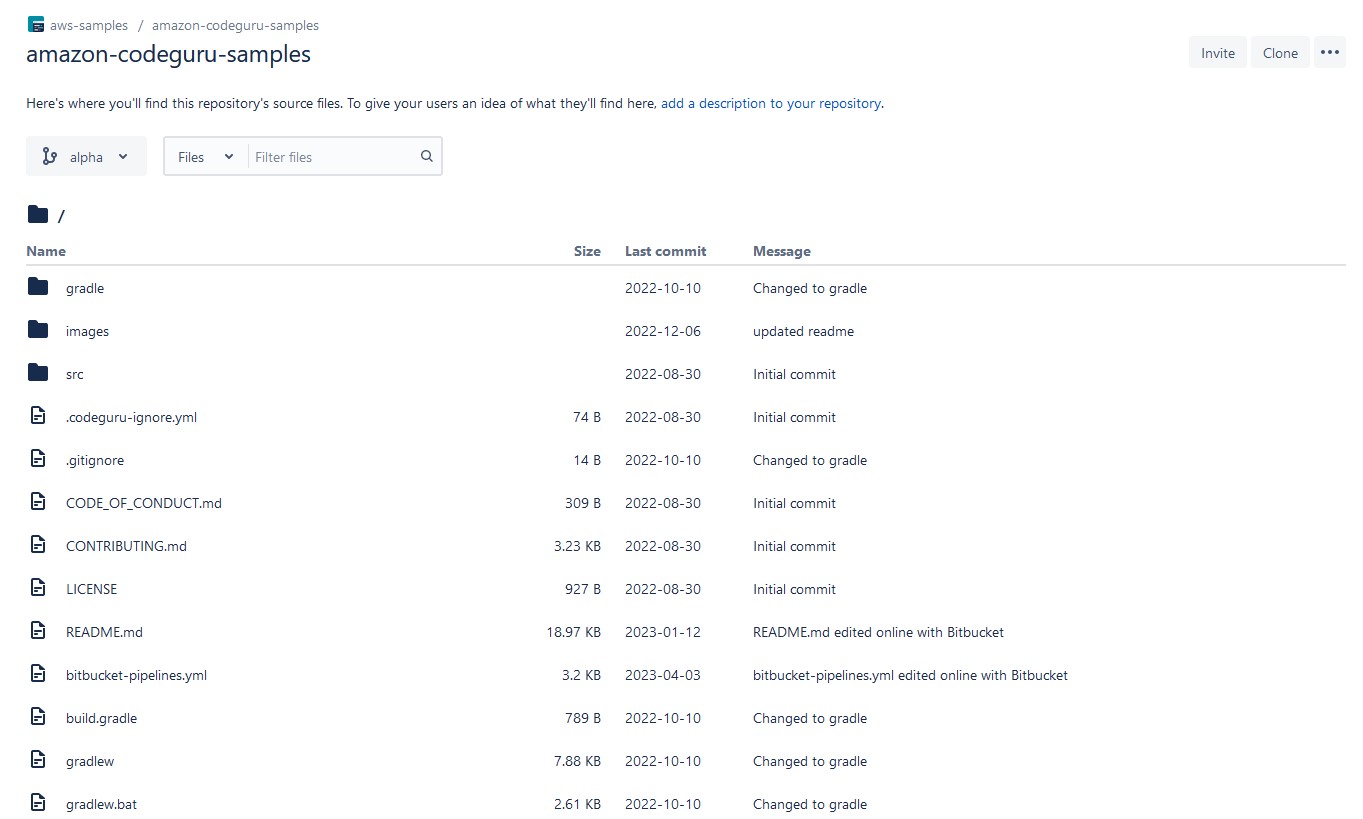Click the file icon for README.md
This screenshot has width=1363, height=819.
38,631
